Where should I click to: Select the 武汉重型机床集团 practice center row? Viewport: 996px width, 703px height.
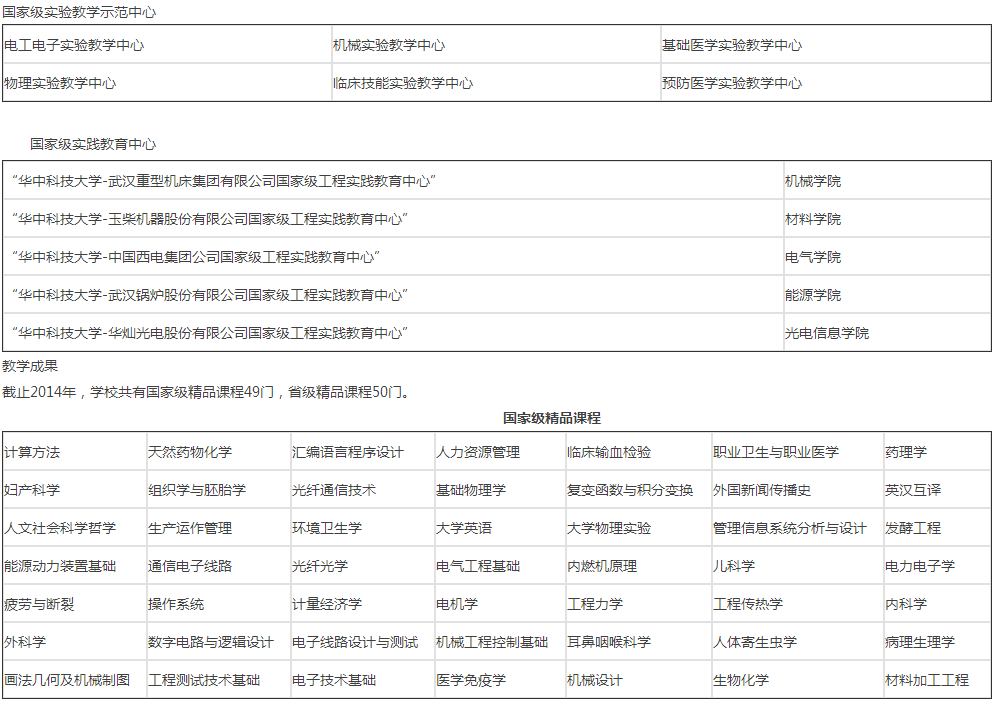coord(497,181)
